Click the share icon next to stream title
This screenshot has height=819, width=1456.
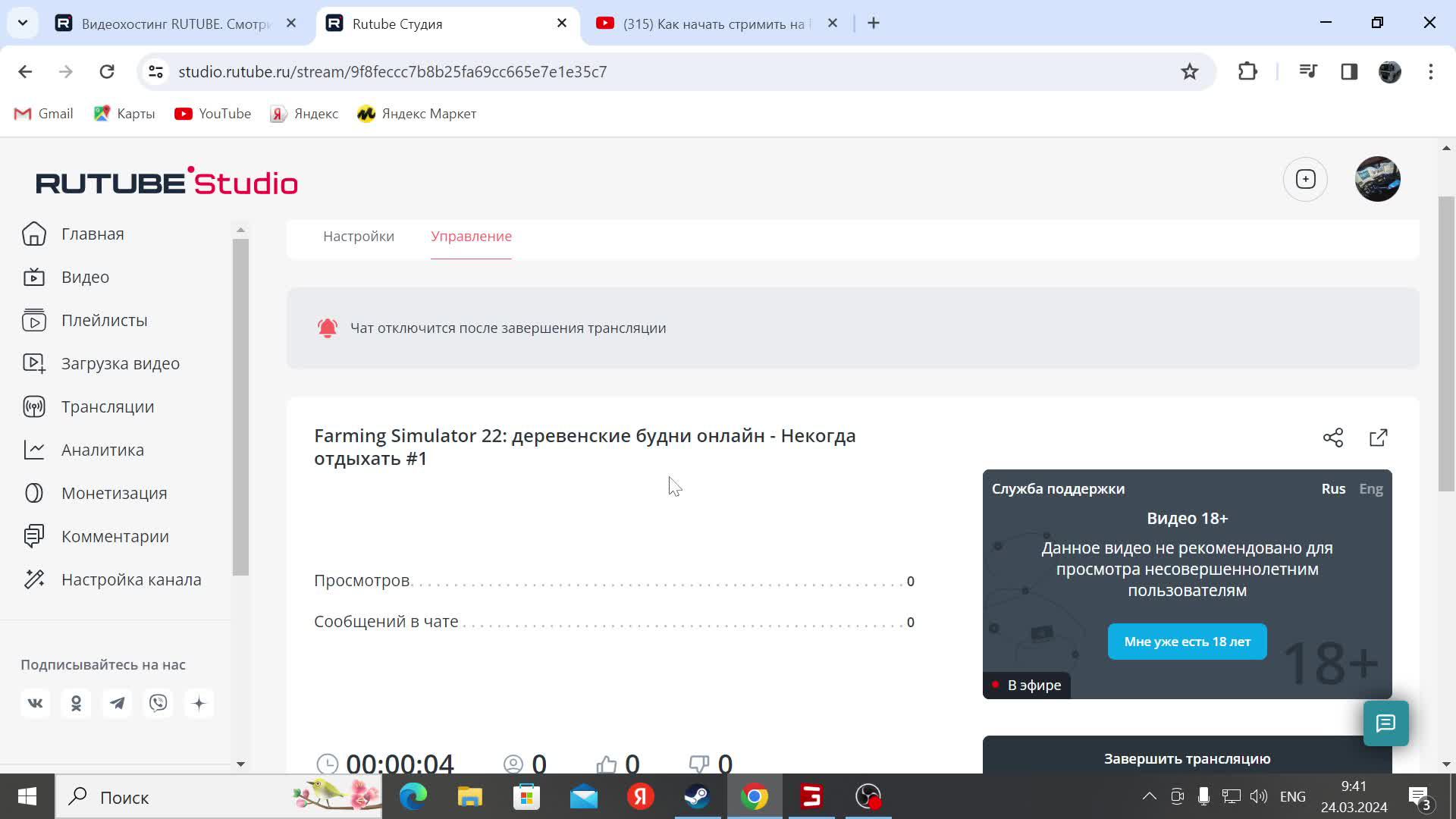coord(1332,438)
